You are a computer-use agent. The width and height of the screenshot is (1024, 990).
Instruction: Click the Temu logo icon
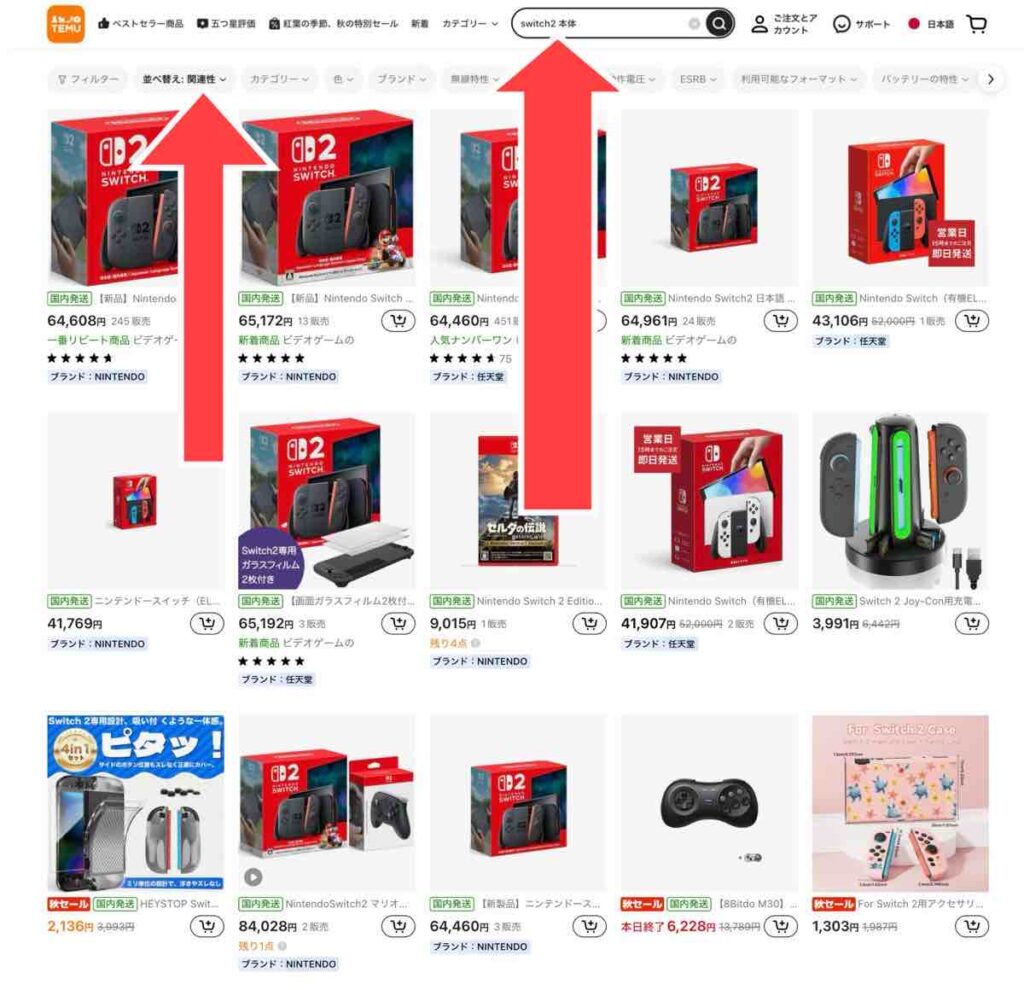pyautogui.click(x=65, y=24)
